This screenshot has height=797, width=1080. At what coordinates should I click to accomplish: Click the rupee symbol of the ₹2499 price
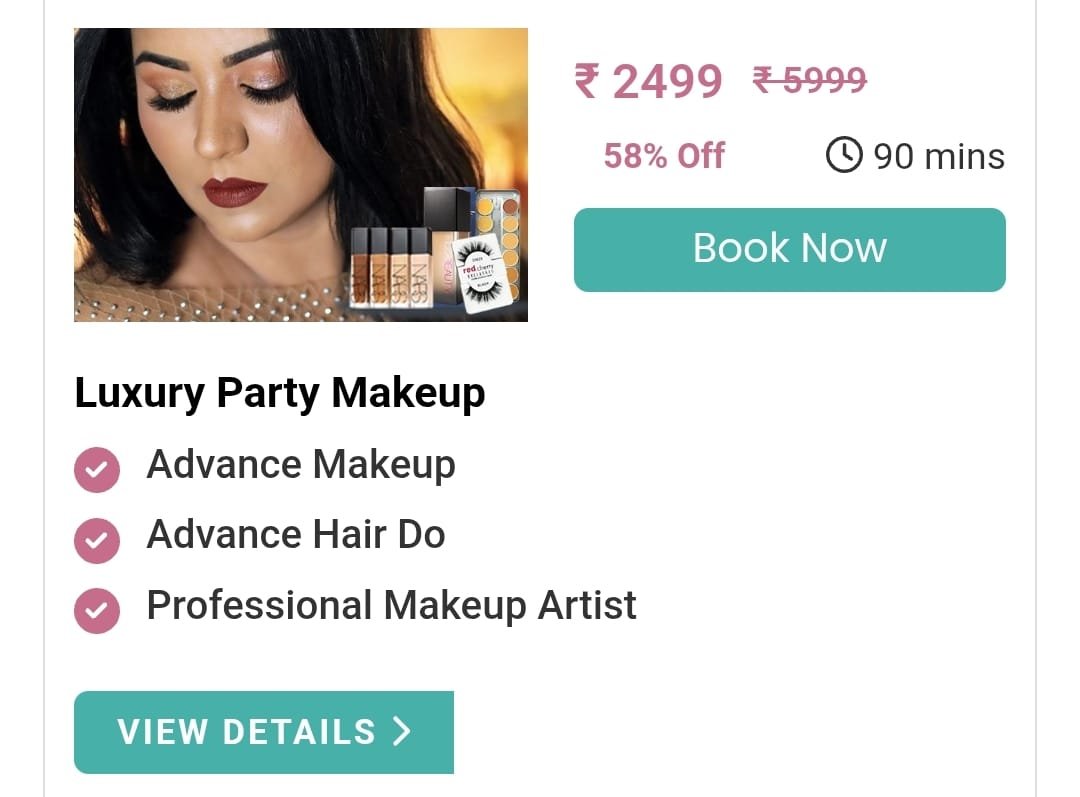coord(587,81)
